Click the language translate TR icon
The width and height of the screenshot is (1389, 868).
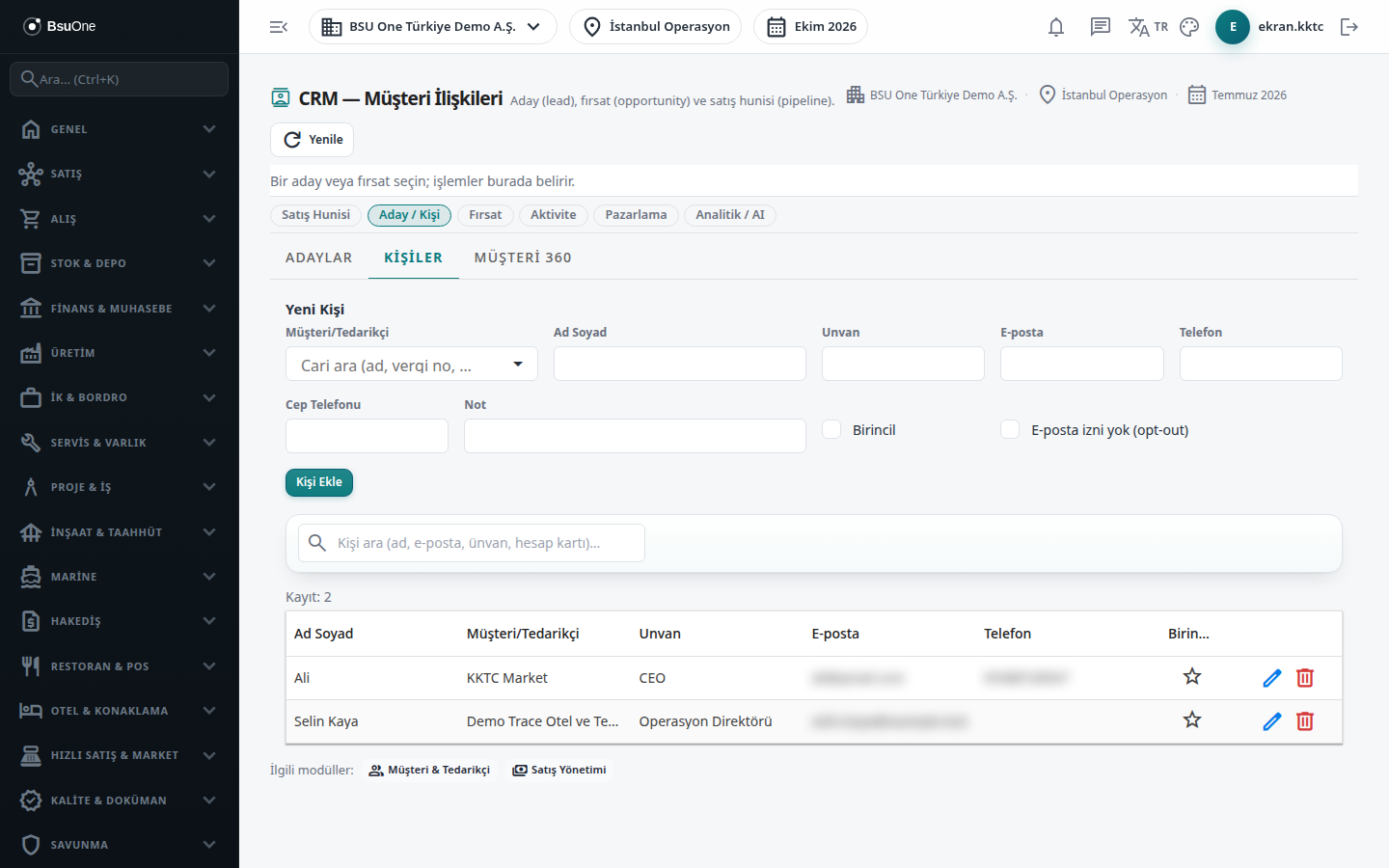pos(1148,27)
